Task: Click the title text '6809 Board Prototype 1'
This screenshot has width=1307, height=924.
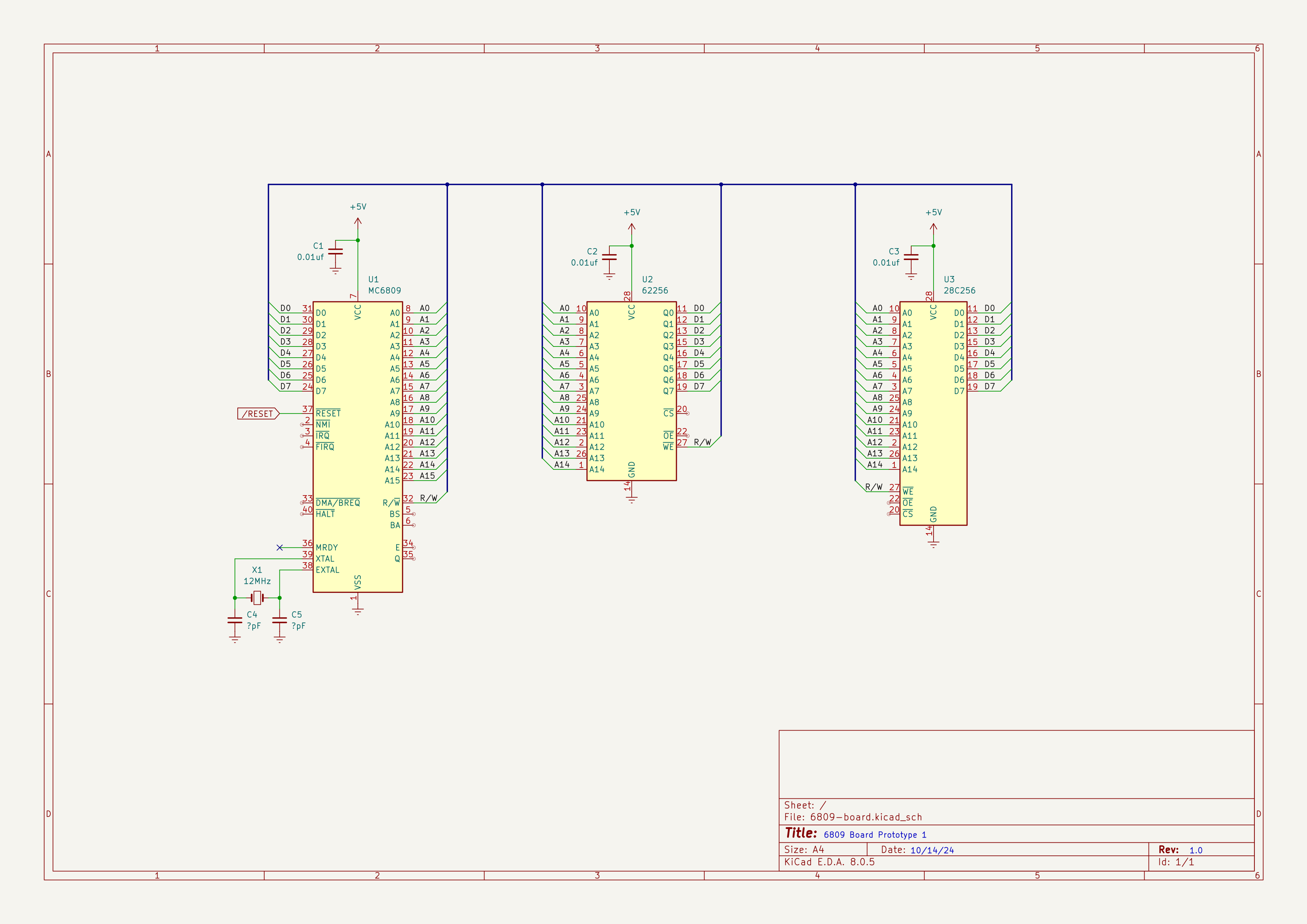Action: (x=874, y=835)
